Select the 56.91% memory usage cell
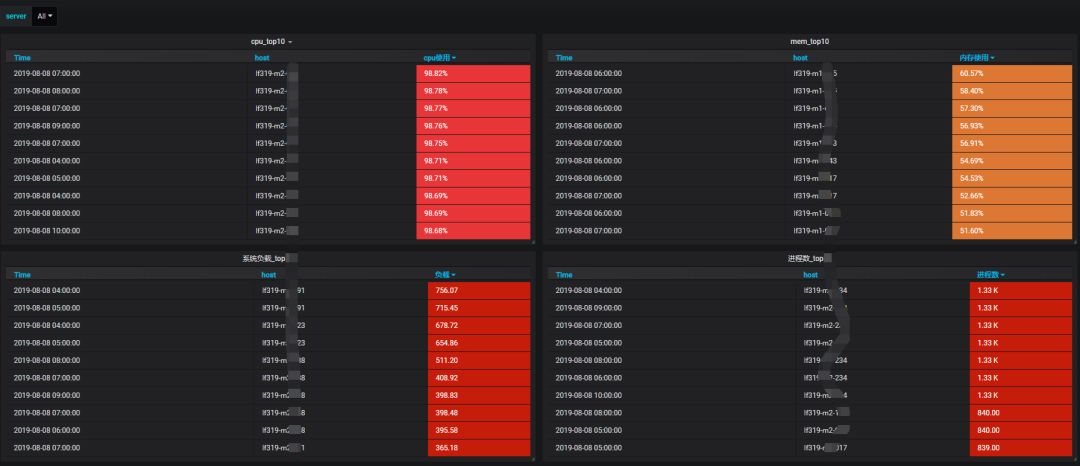The height and width of the screenshot is (466, 1080). (1012, 143)
